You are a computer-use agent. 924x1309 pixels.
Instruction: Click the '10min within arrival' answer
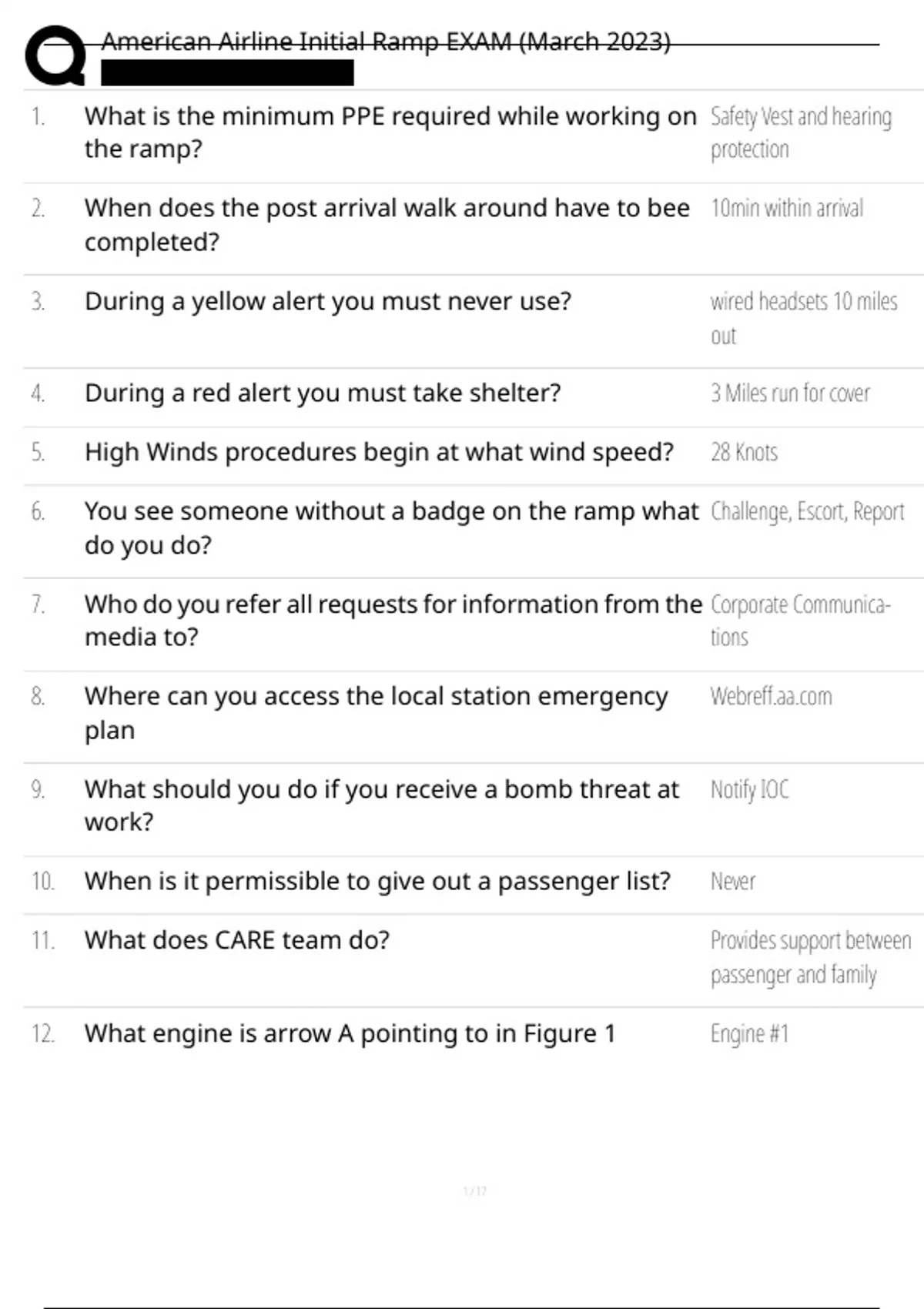[x=787, y=209]
